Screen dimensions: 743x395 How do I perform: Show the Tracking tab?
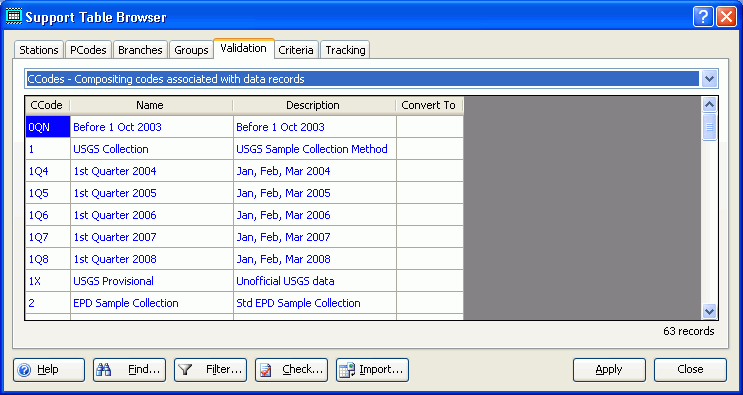click(x=345, y=50)
